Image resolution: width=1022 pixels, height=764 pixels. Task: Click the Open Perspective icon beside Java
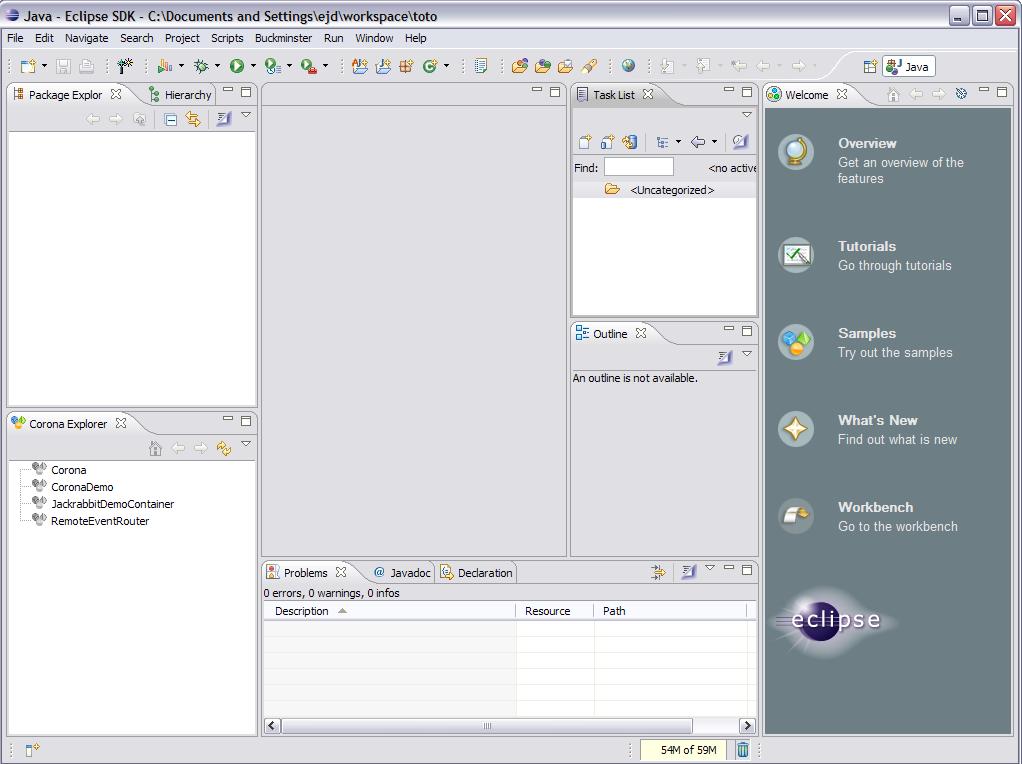[869, 66]
